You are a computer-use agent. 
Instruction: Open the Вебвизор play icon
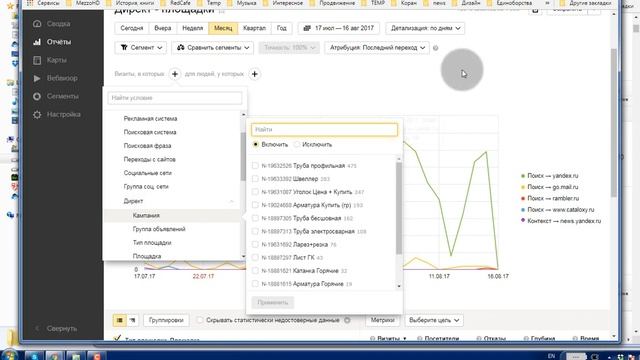[37, 78]
